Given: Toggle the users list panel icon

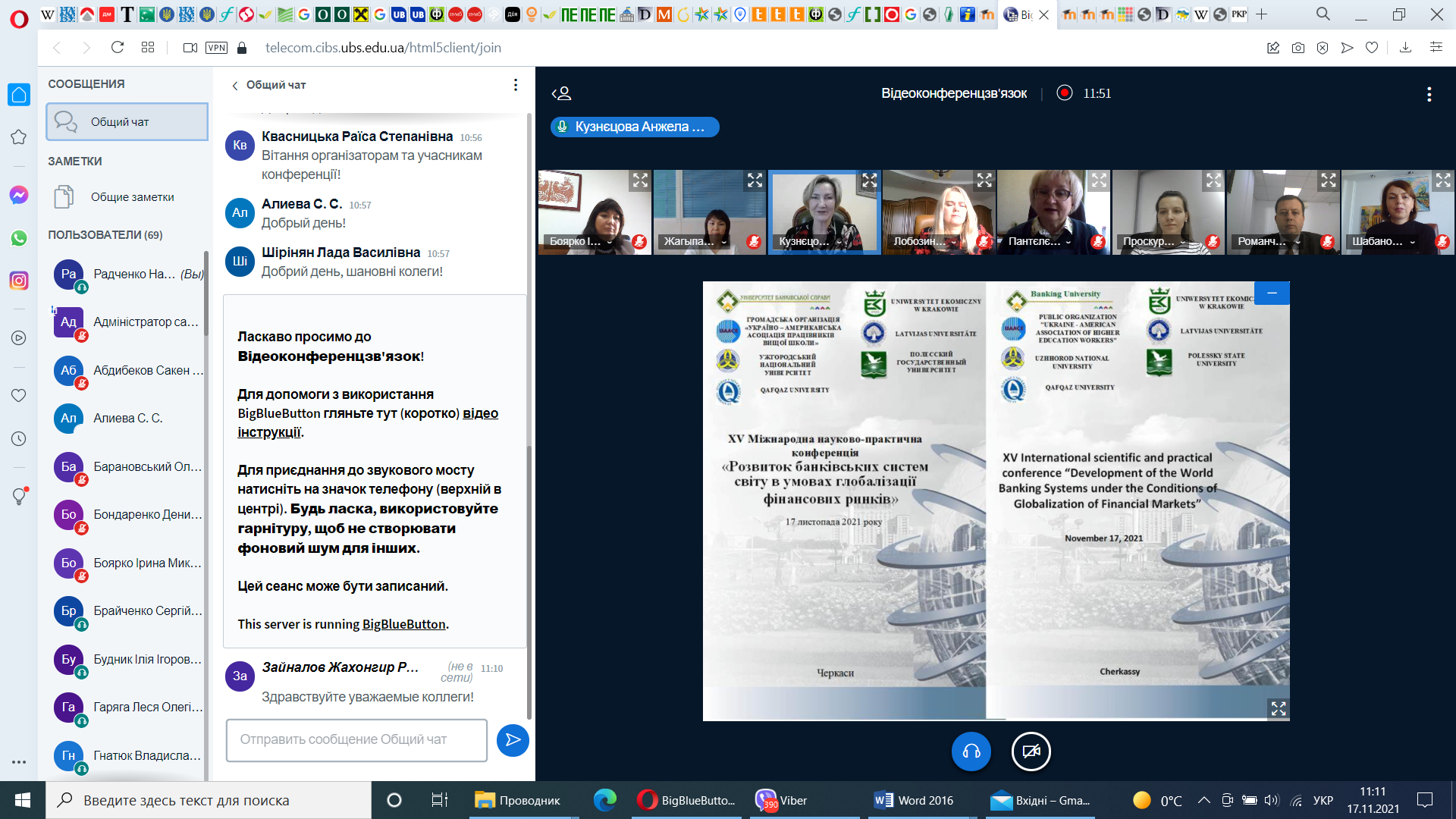Looking at the screenshot, I should click(x=561, y=93).
